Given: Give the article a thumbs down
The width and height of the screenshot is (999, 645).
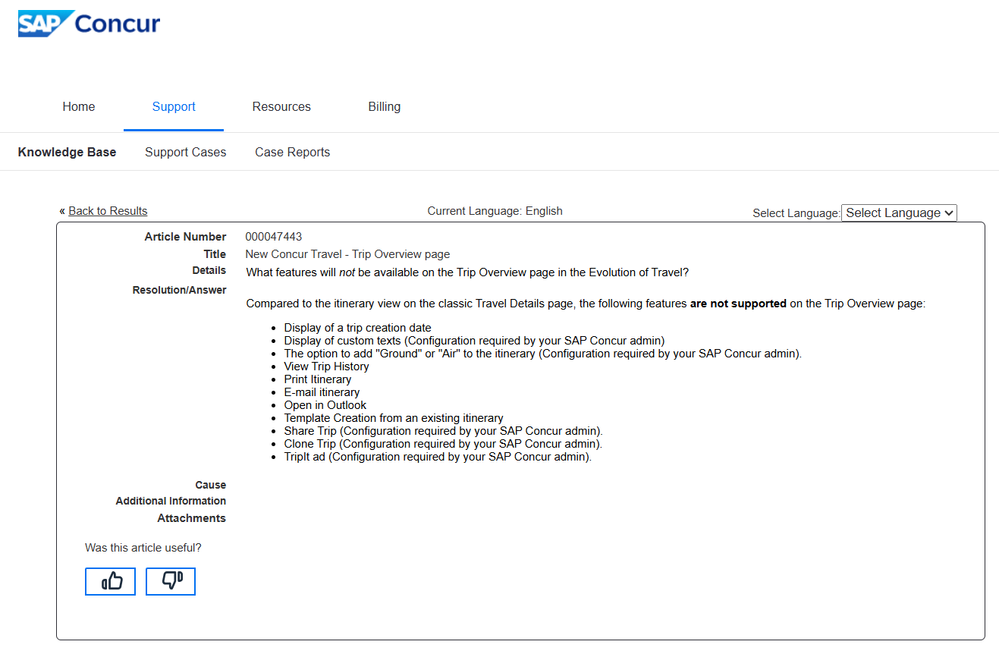Looking at the screenshot, I should [171, 581].
